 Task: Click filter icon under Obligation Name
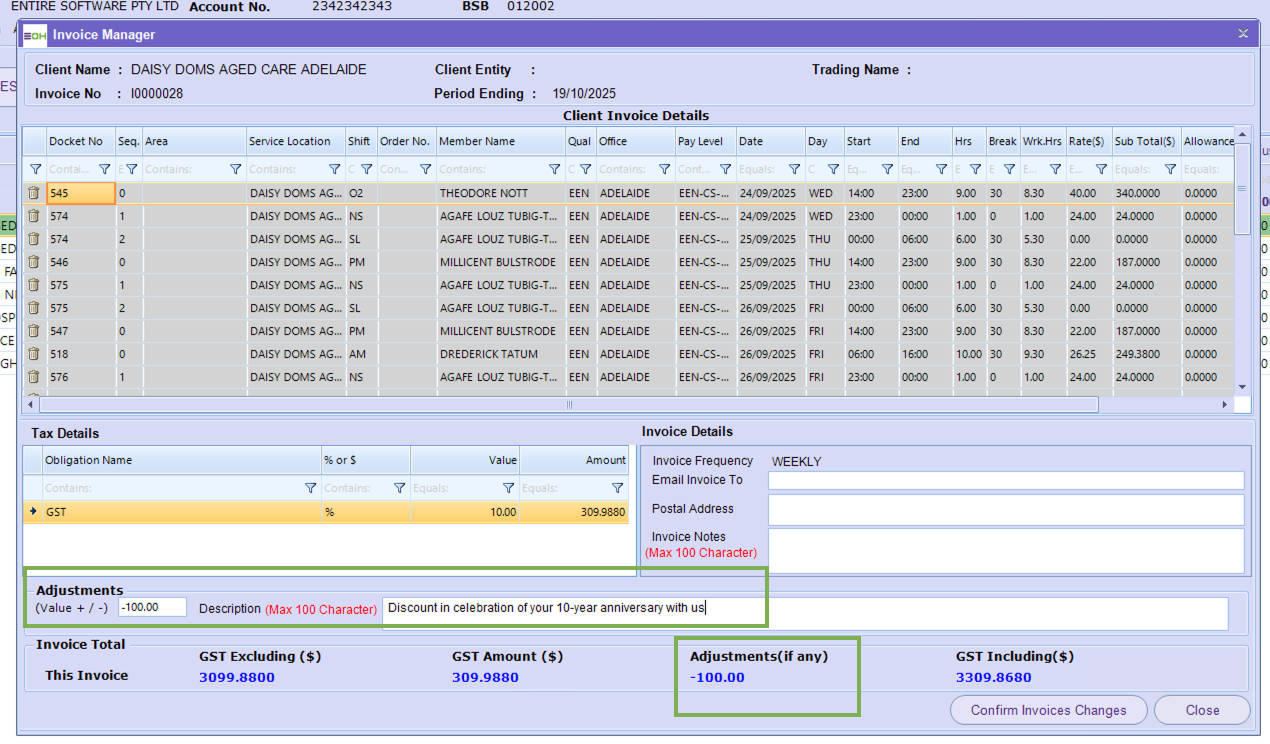309,488
